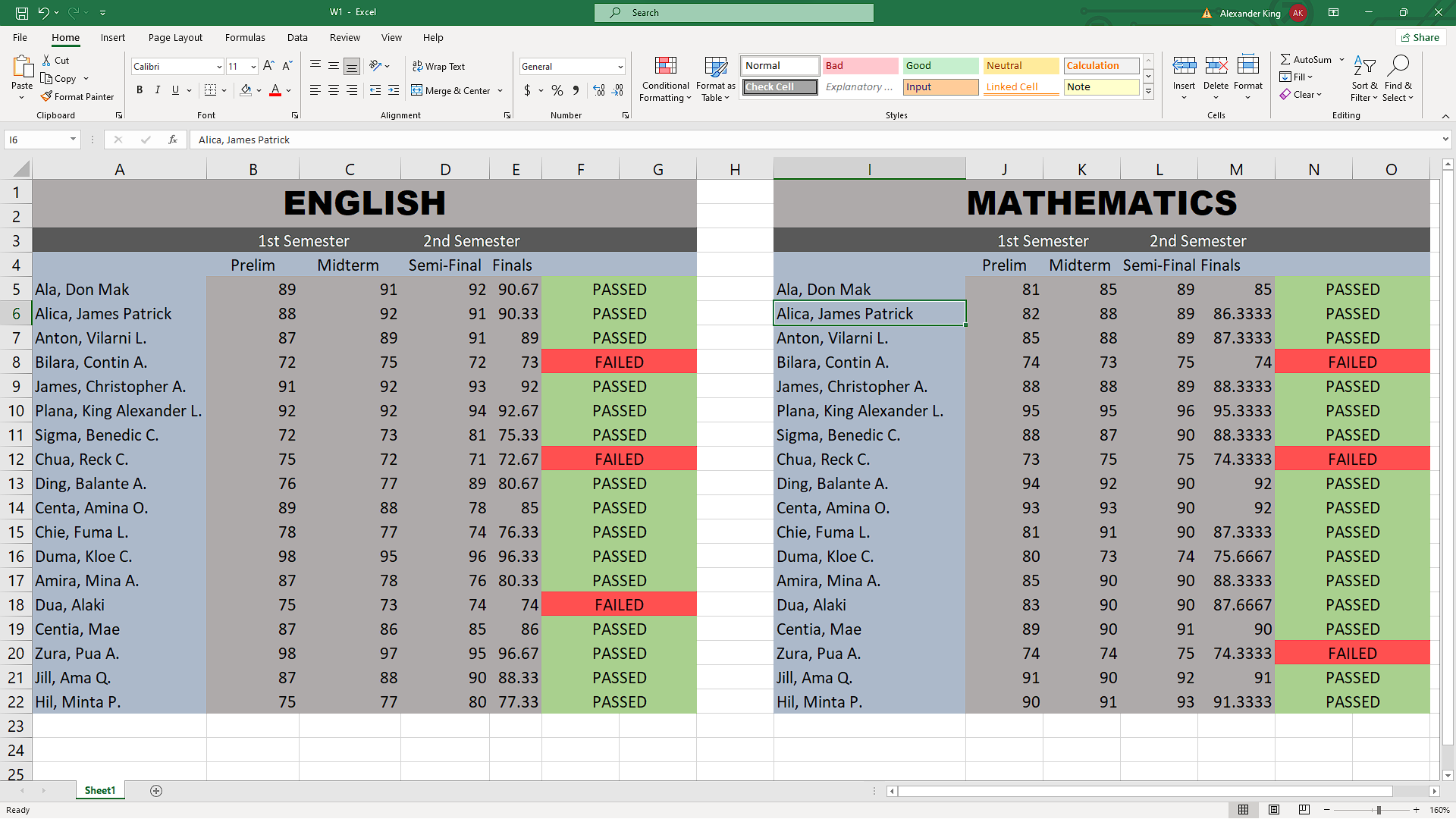
Task: Click Increase Decimal icon
Action: click(x=599, y=90)
